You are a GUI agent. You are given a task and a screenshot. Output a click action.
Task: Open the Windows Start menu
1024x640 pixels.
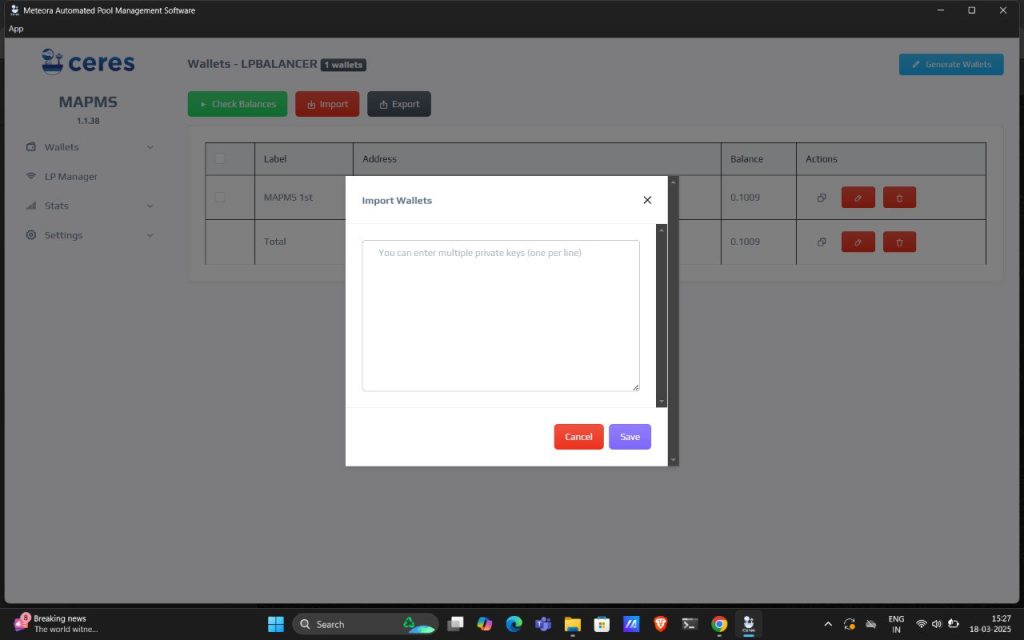click(276, 624)
